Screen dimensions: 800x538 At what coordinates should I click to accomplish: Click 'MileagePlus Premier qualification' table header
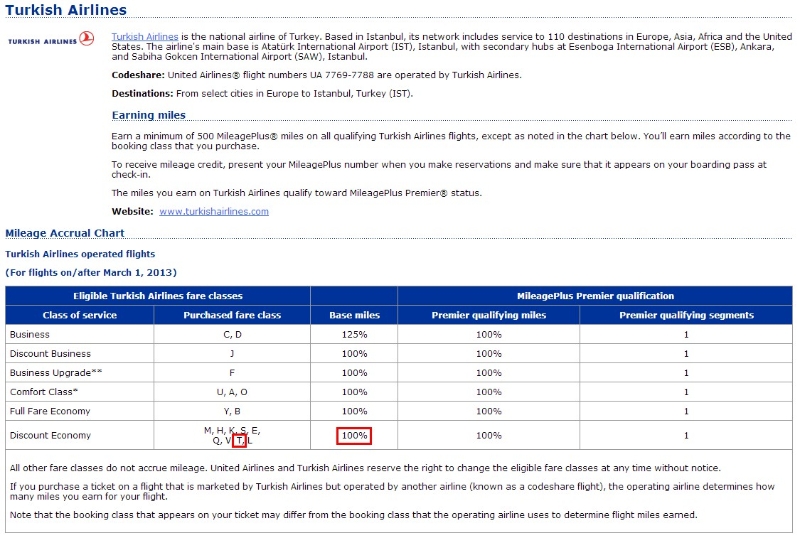[595, 296]
